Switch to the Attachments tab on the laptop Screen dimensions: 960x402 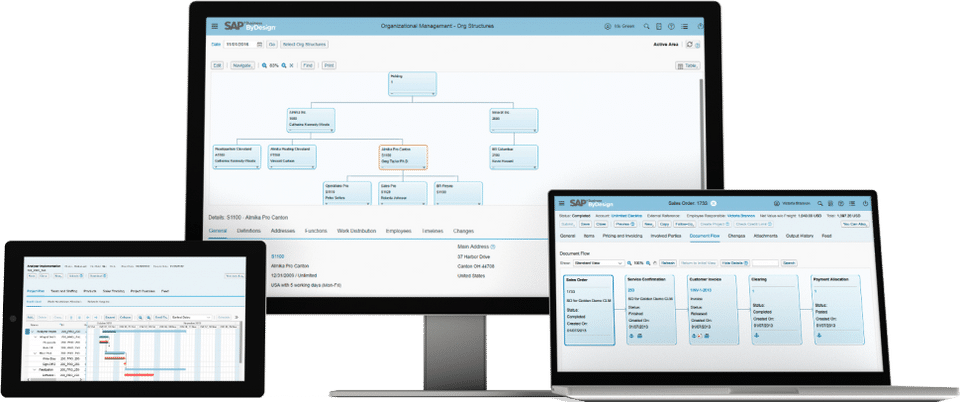[765, 236]
